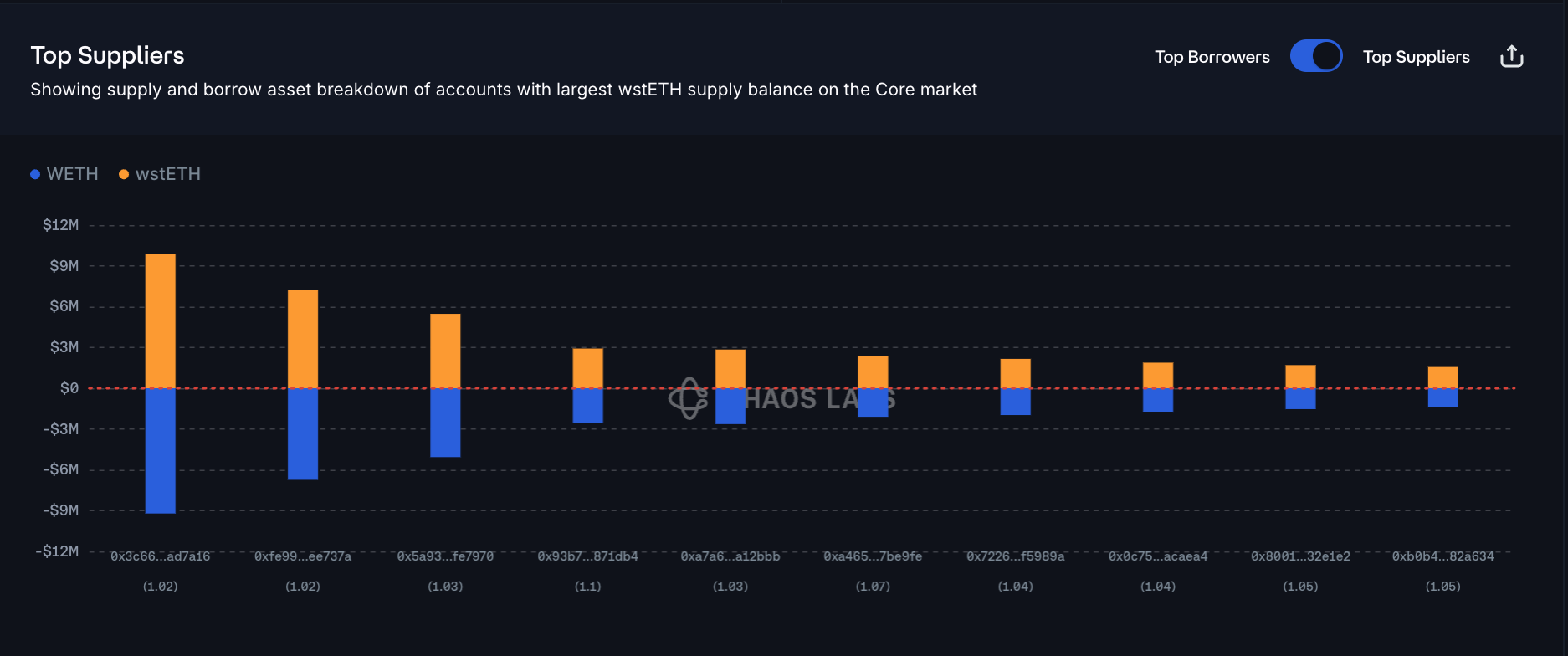Click the blue WETH bar for 0xfe99...ee737a

pos(302,433)
